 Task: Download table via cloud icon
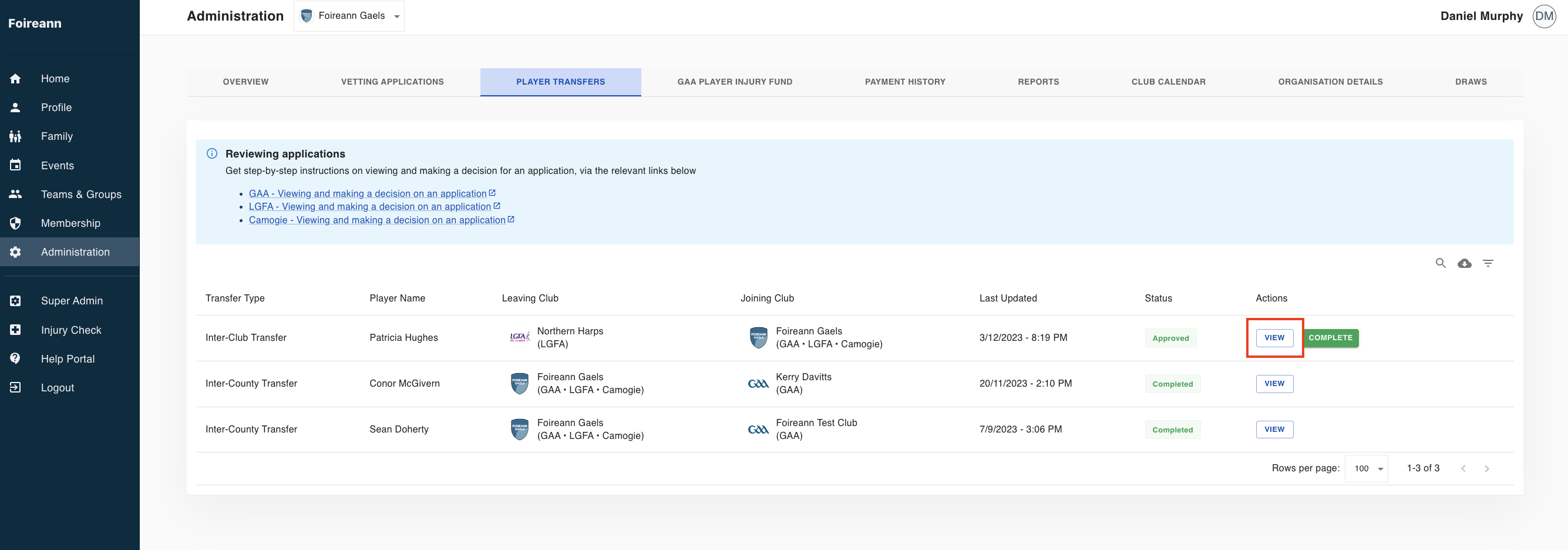pos(1465,263)
